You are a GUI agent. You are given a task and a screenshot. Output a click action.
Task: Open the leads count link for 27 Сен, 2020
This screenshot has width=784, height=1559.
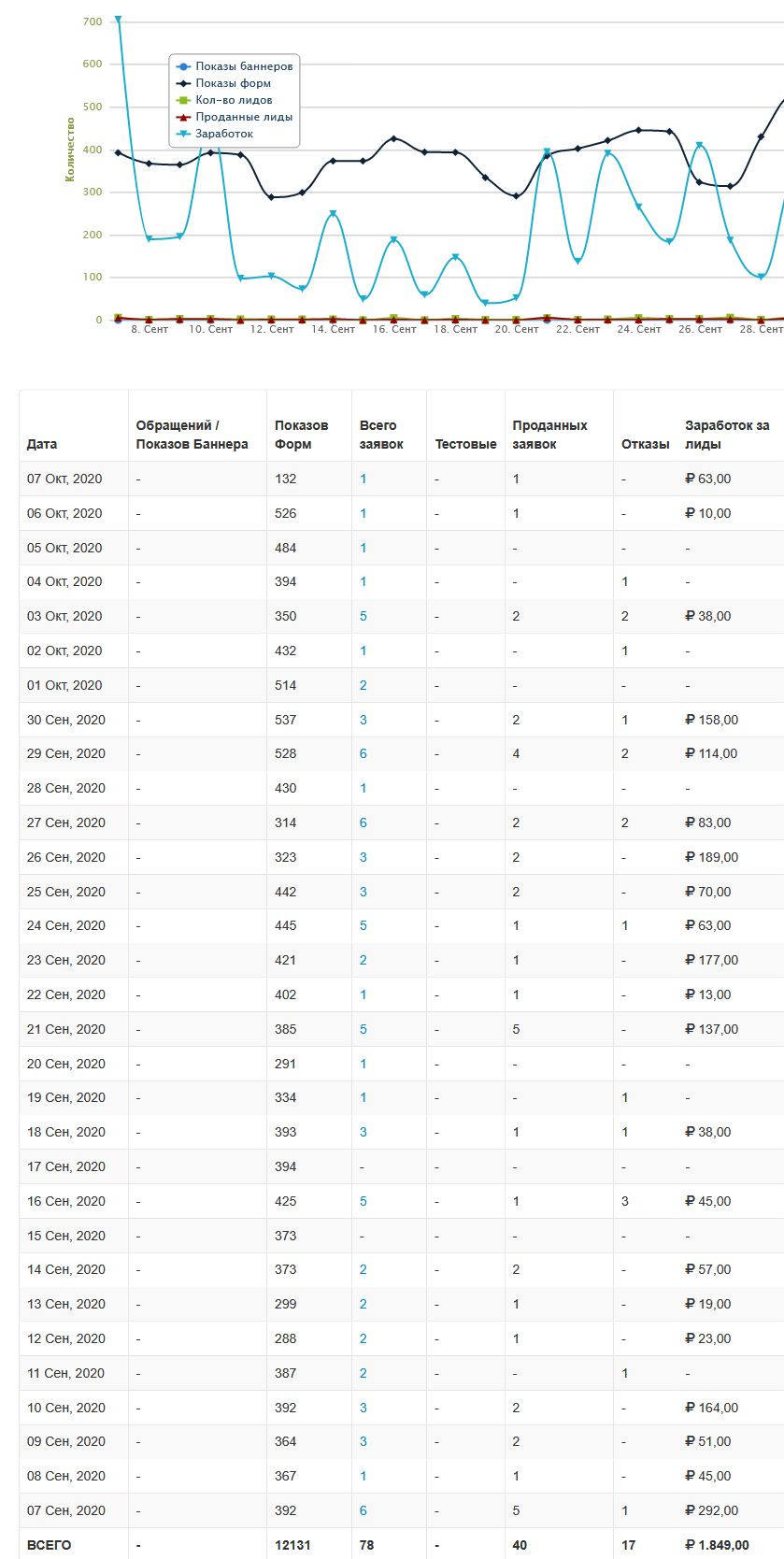coord(363,822)
